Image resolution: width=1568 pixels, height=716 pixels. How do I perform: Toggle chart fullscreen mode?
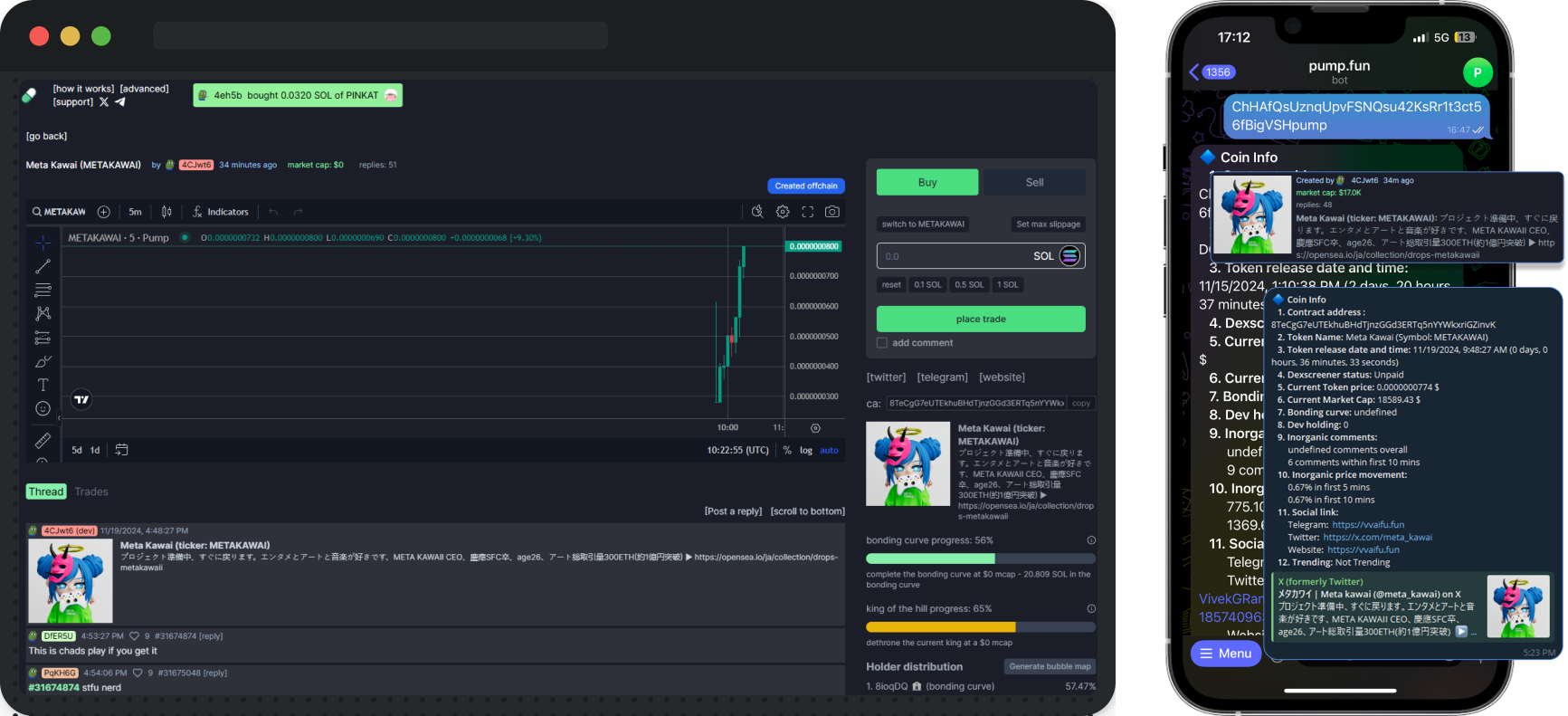(x=808, y=212)
